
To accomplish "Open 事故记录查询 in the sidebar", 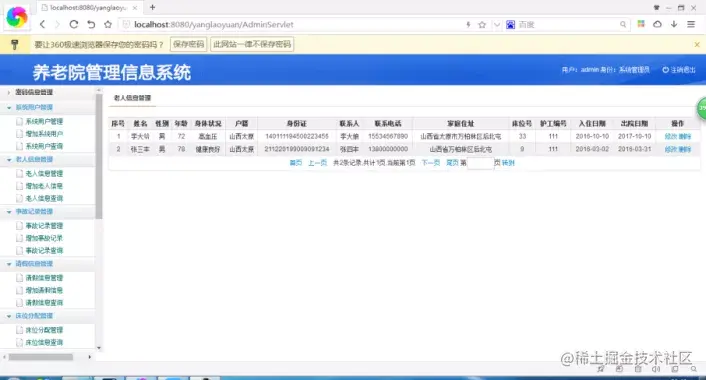I will coord(44,251).
